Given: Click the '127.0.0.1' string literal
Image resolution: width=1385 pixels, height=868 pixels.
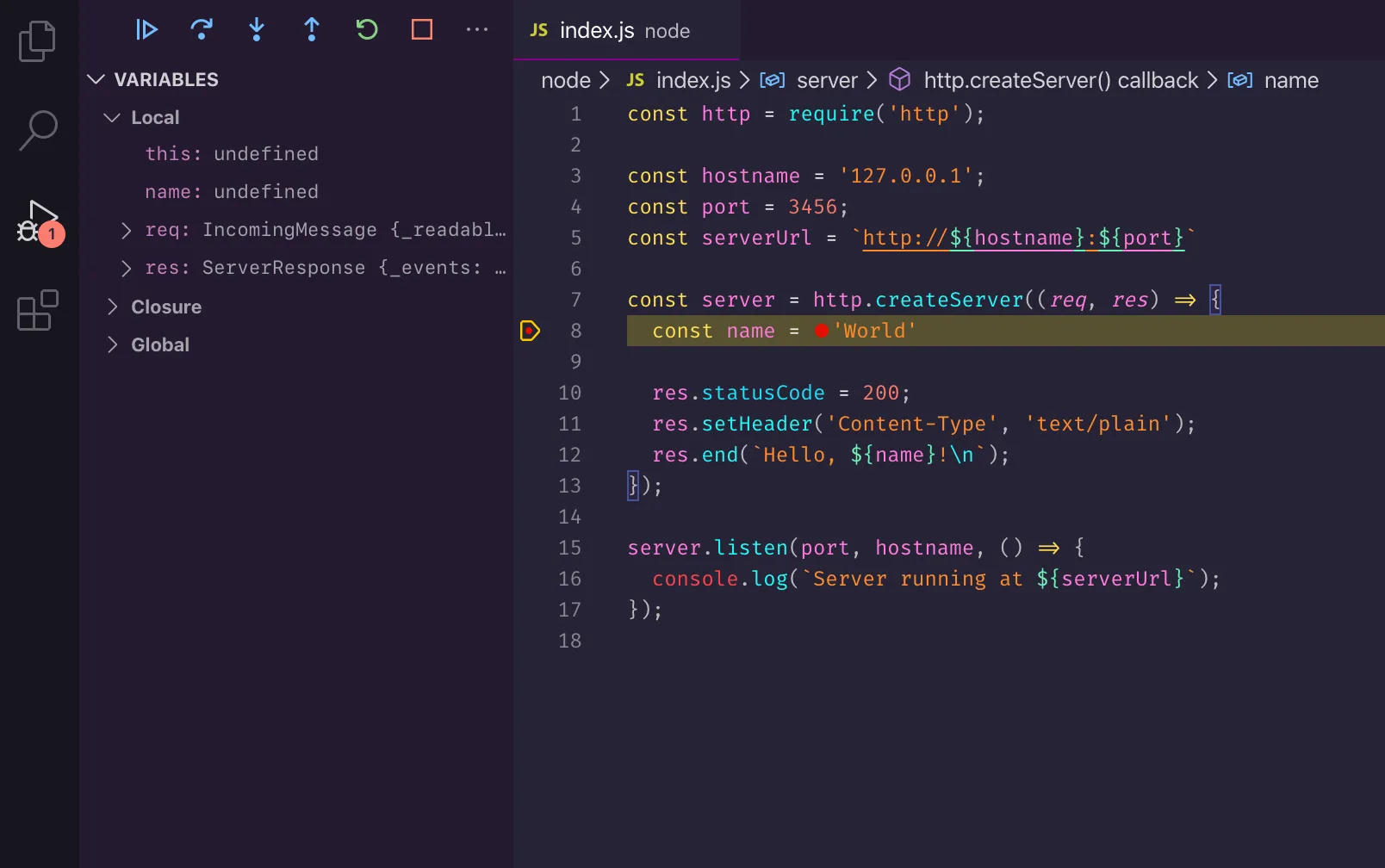Looking at the screenshot, I should tap(905, 176).
